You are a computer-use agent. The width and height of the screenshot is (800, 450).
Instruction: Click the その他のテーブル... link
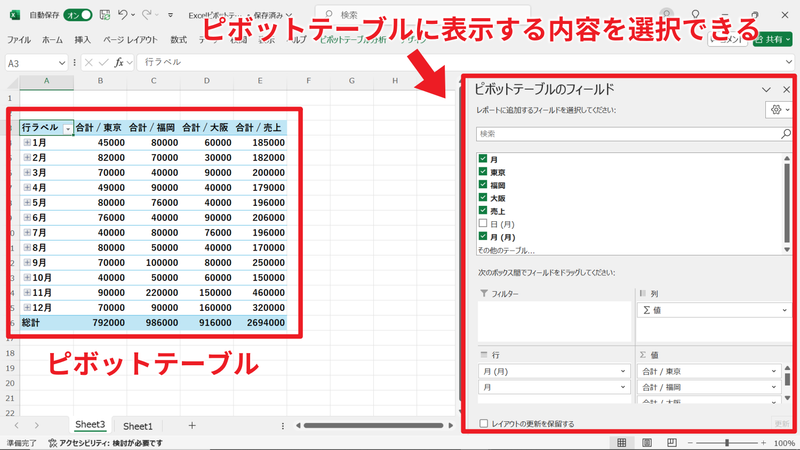506,251
